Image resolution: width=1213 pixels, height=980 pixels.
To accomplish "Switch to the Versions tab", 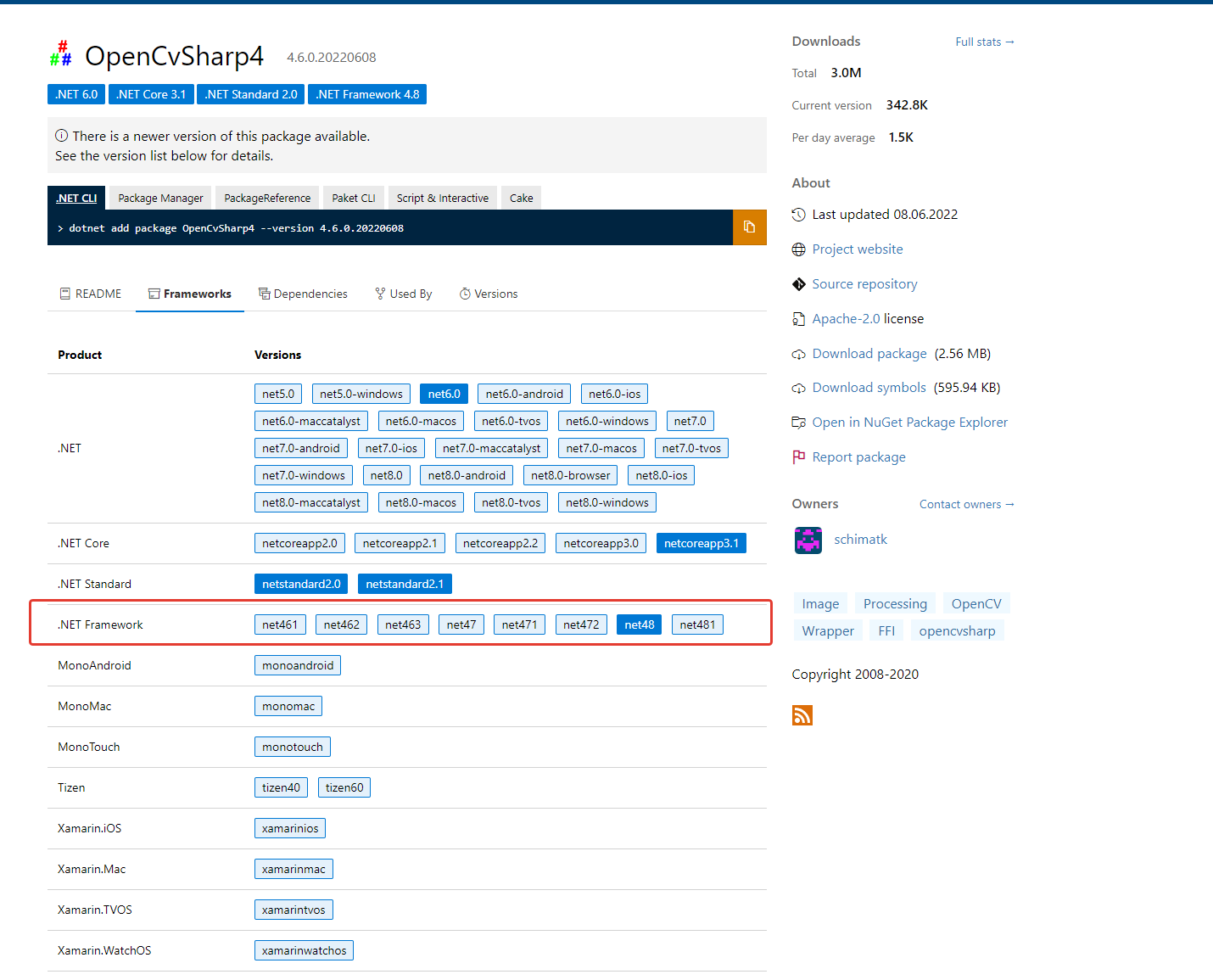I will tap(489, 294).
